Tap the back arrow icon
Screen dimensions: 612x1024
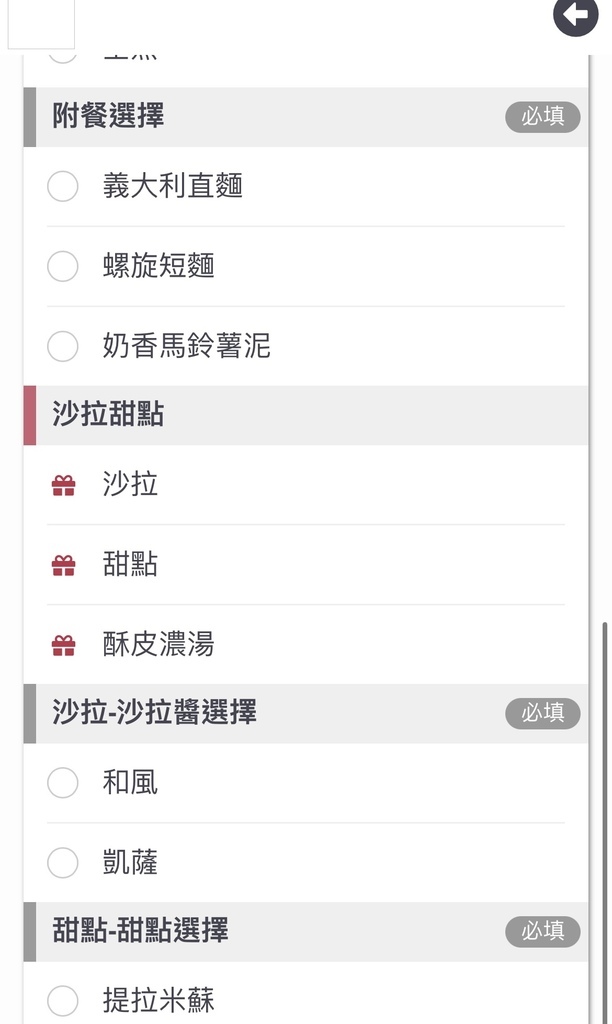(x=576, y=16)
